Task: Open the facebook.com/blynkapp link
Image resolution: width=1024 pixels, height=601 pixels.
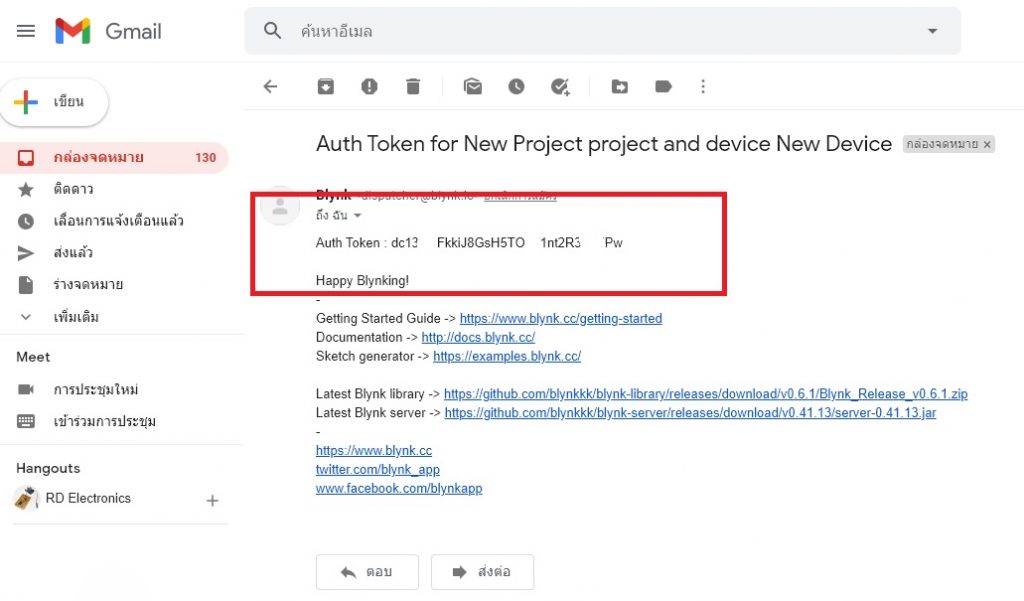Action: click(x=399, y=489)
